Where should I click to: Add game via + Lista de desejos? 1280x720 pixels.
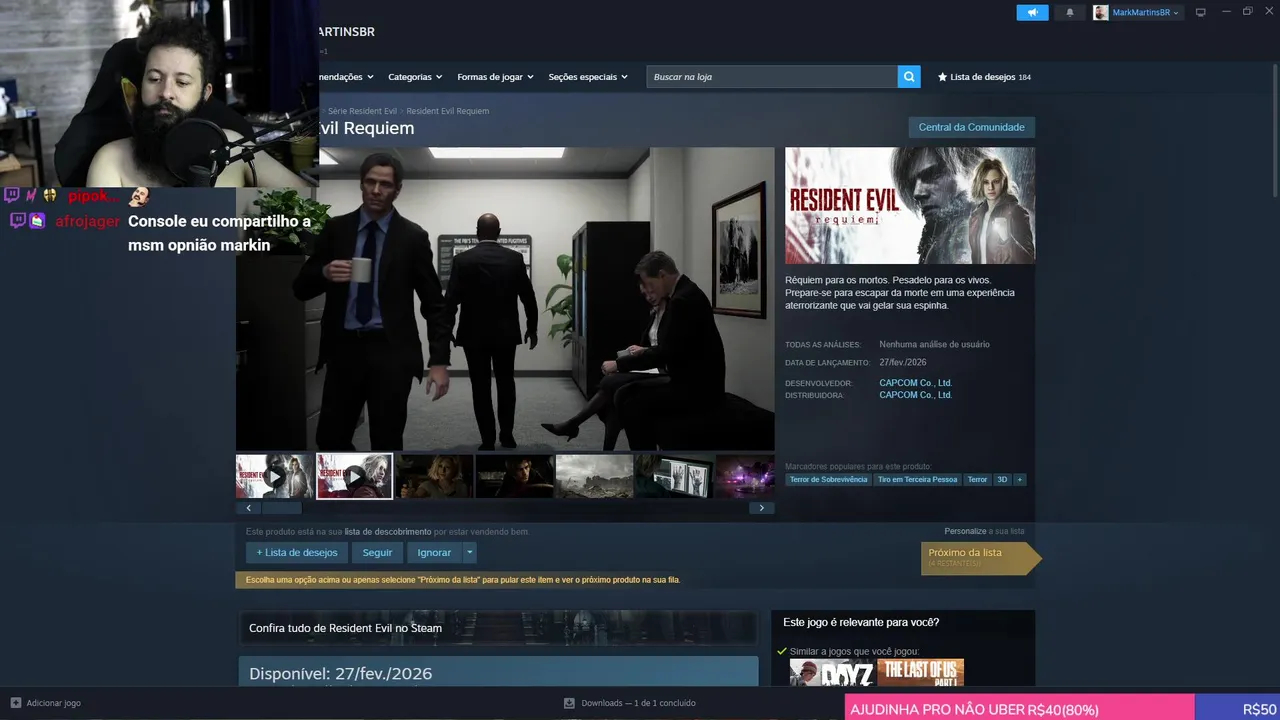pos(297,553)
